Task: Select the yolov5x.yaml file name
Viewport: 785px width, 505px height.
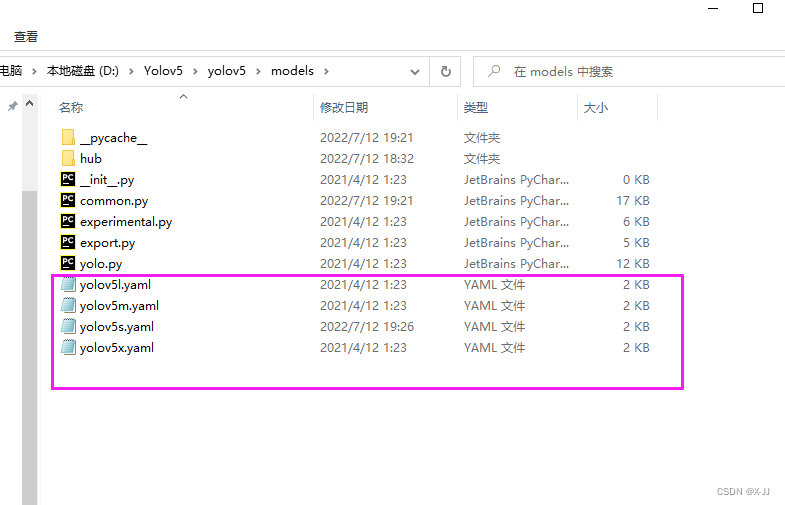Action: click(117, 348)
